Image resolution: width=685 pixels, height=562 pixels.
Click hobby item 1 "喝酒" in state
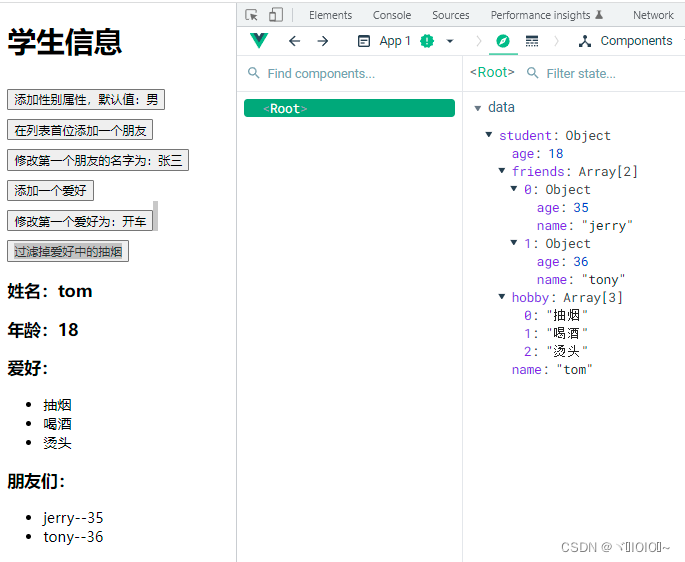[x=567, y=333]
